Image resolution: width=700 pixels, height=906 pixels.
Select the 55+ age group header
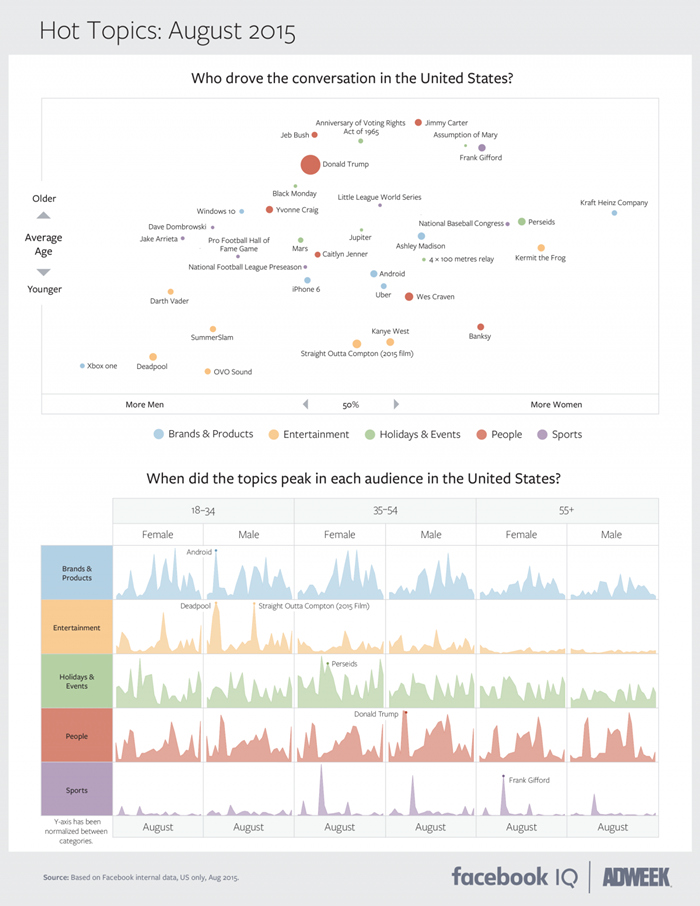(567, 511)
